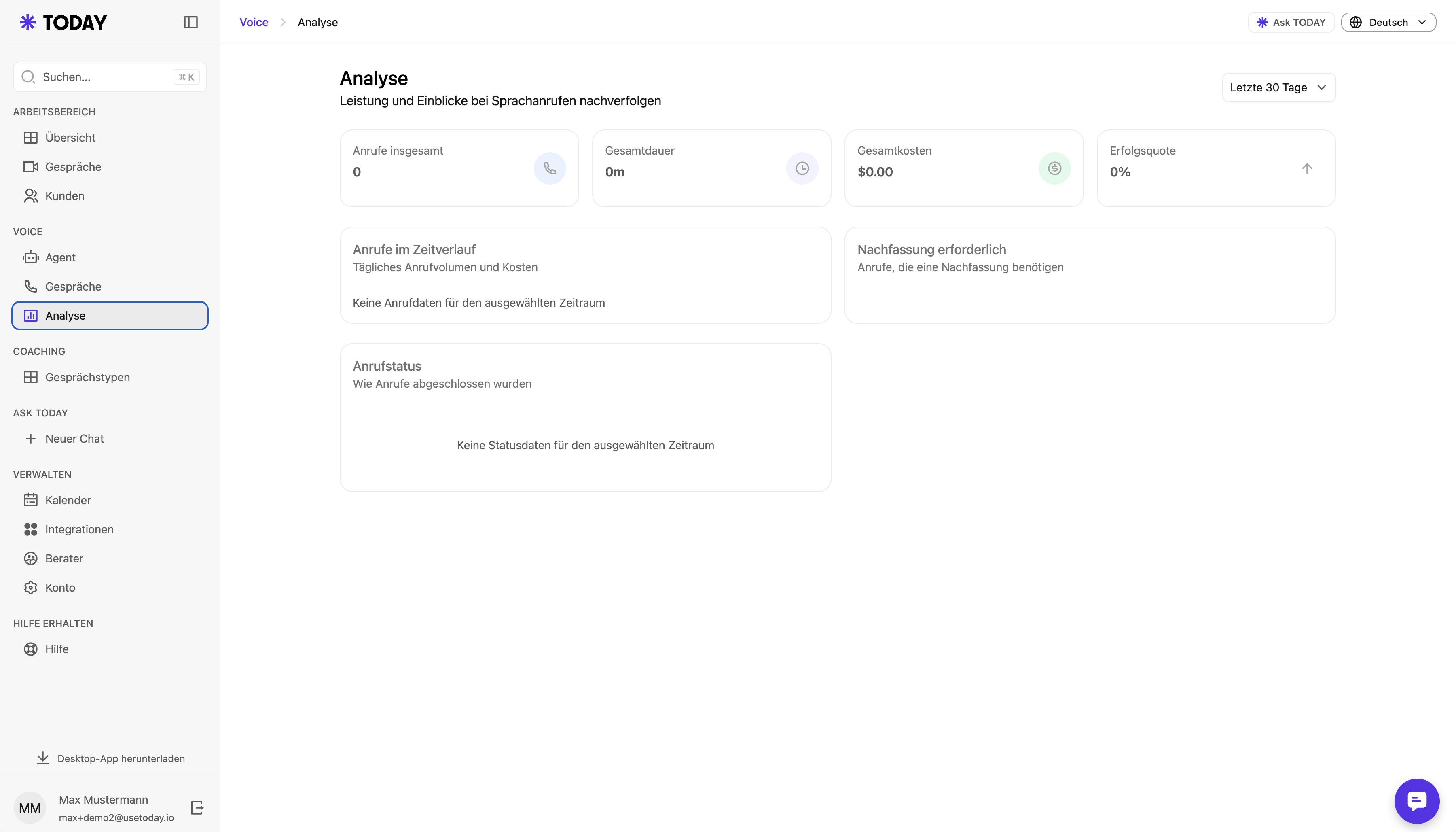Click the Kalender calendar icon
The image size is (1456, 832).
coord(31,500)
